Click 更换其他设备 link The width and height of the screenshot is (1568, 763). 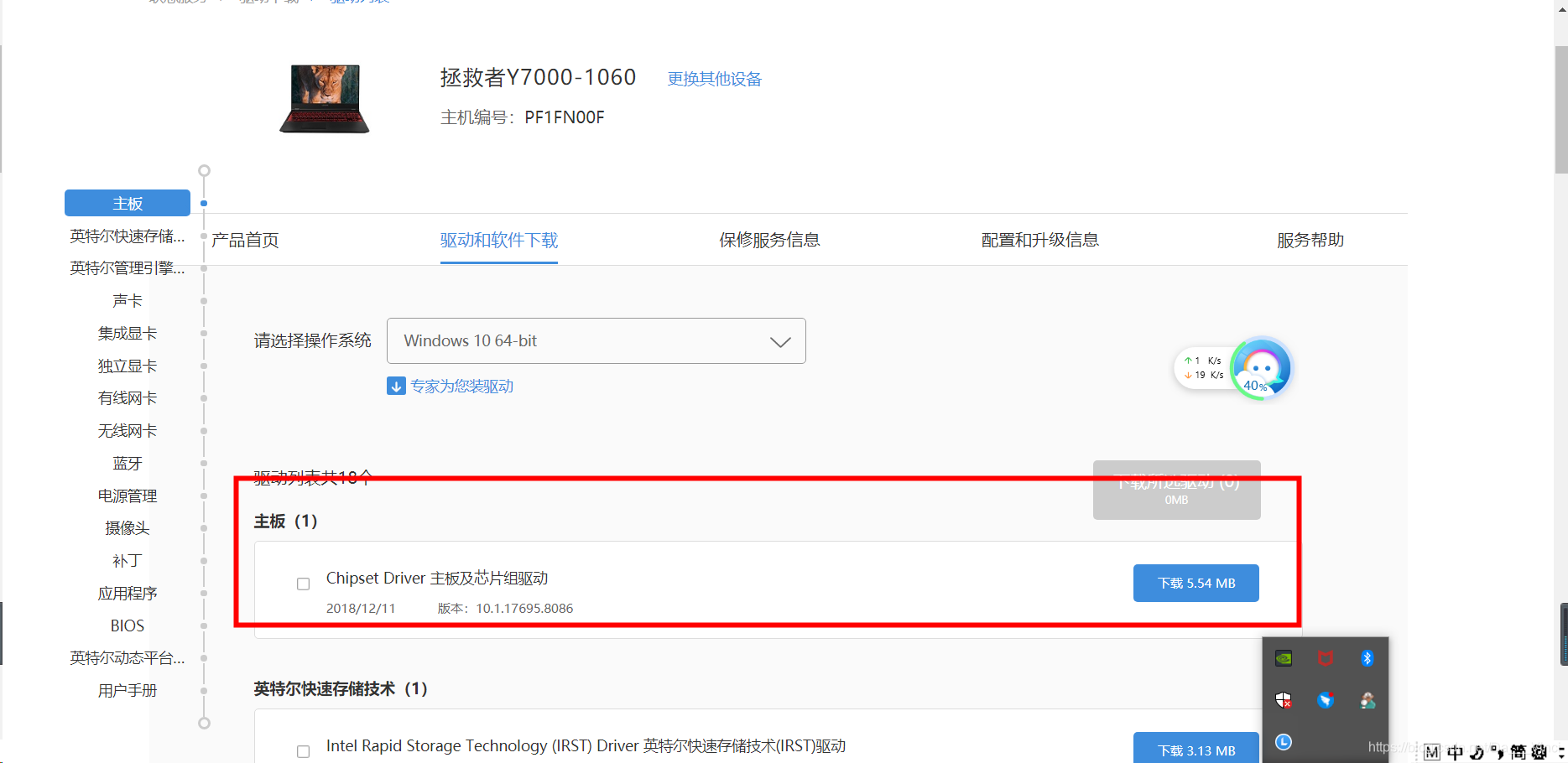click(715, 79)
